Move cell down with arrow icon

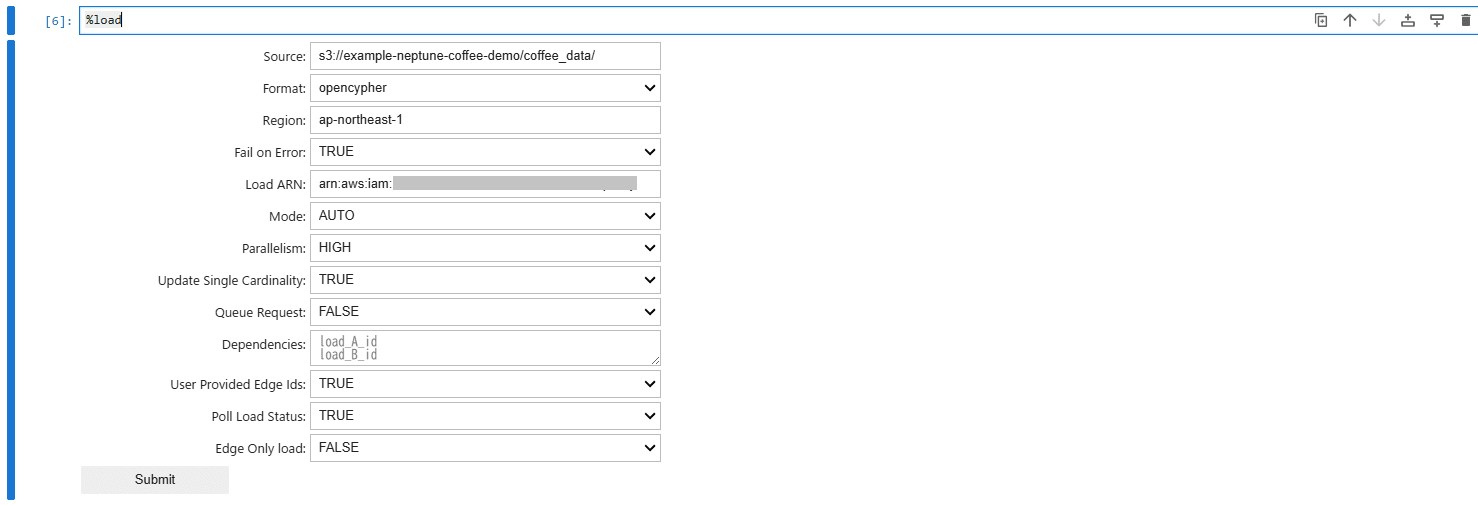click(x=1379, y=20)
